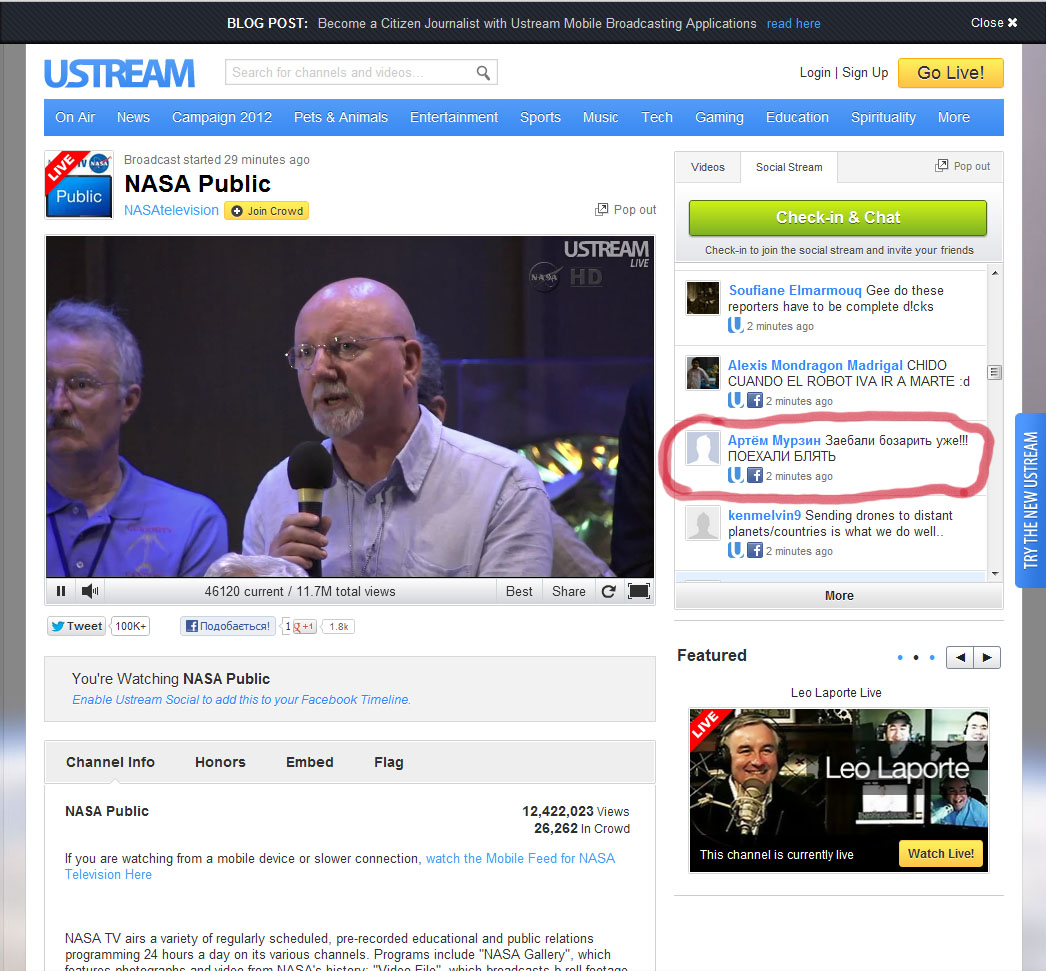1046x971 pixels.
Task: Select the Channel Info tab
Action: pos(110,762)
